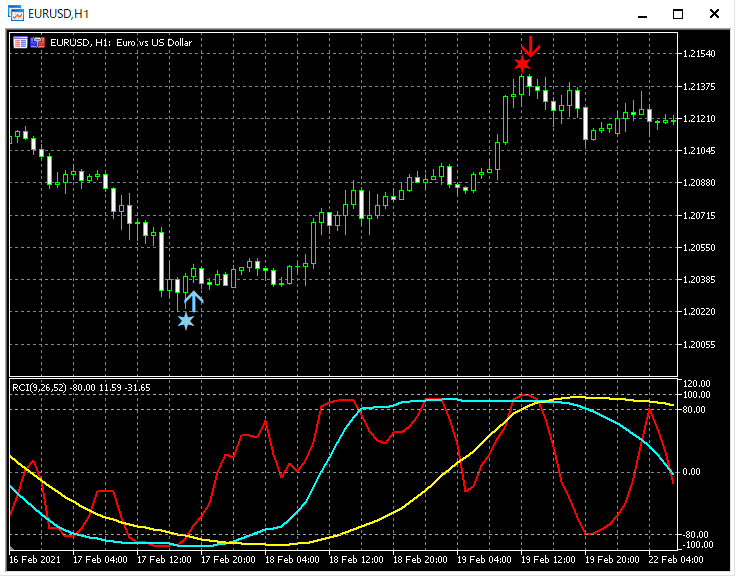Image resolution: width=736 pixels, height=576 pixels.
Task: Click the 1.20550 price level
Action: (x=699, y=247)
